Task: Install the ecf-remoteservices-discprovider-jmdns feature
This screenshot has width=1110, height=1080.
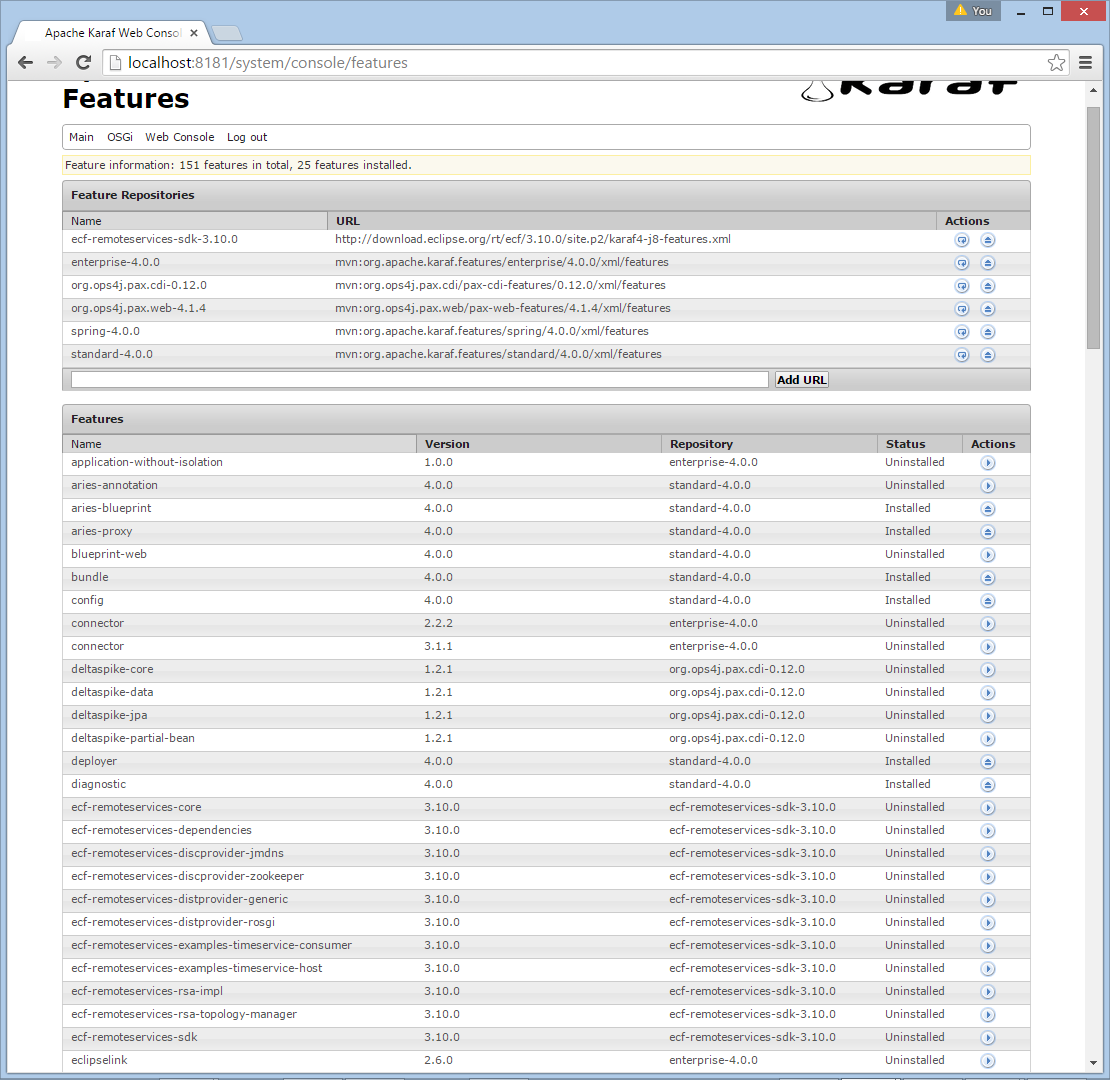Action: (x=988, y=854)
